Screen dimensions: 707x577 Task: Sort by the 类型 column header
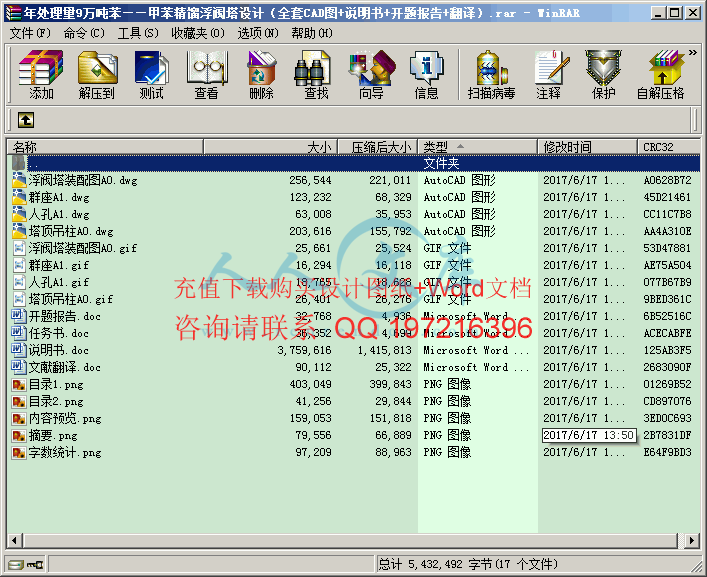(478, 147)
